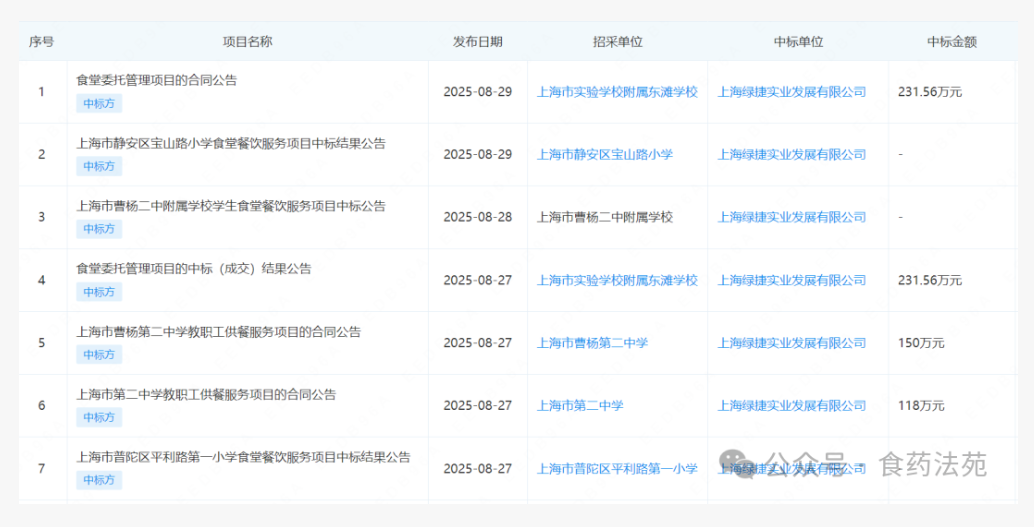
Task: Click the 序号 column header
Action: coord(42,42)
